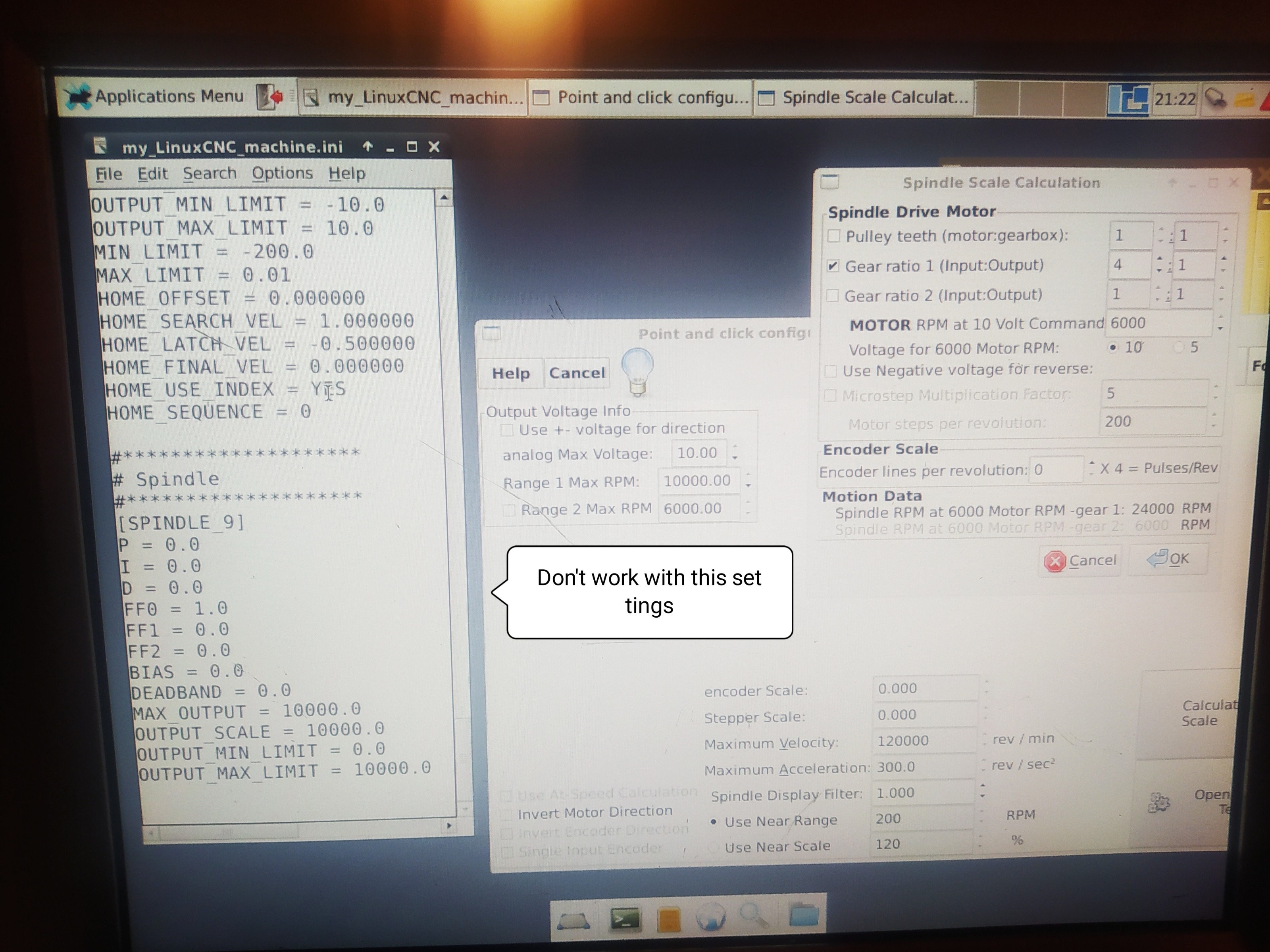Click the Maximum Acceleration field showing 300.0

tap(923, 767)
